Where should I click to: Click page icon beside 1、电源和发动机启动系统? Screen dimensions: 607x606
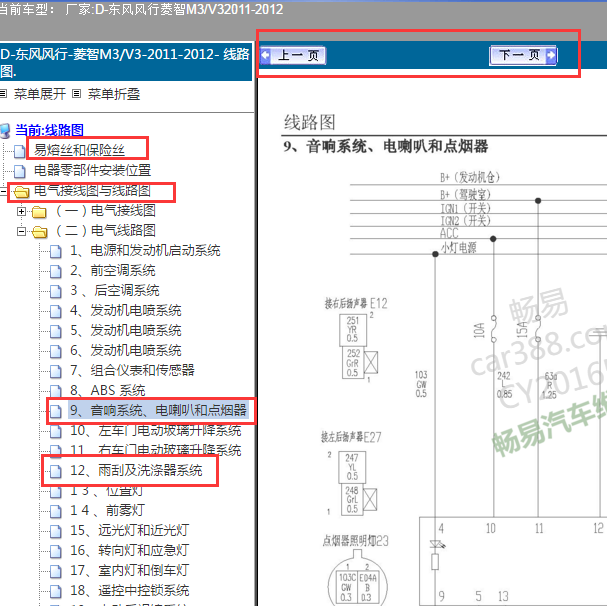coord(56,251)
